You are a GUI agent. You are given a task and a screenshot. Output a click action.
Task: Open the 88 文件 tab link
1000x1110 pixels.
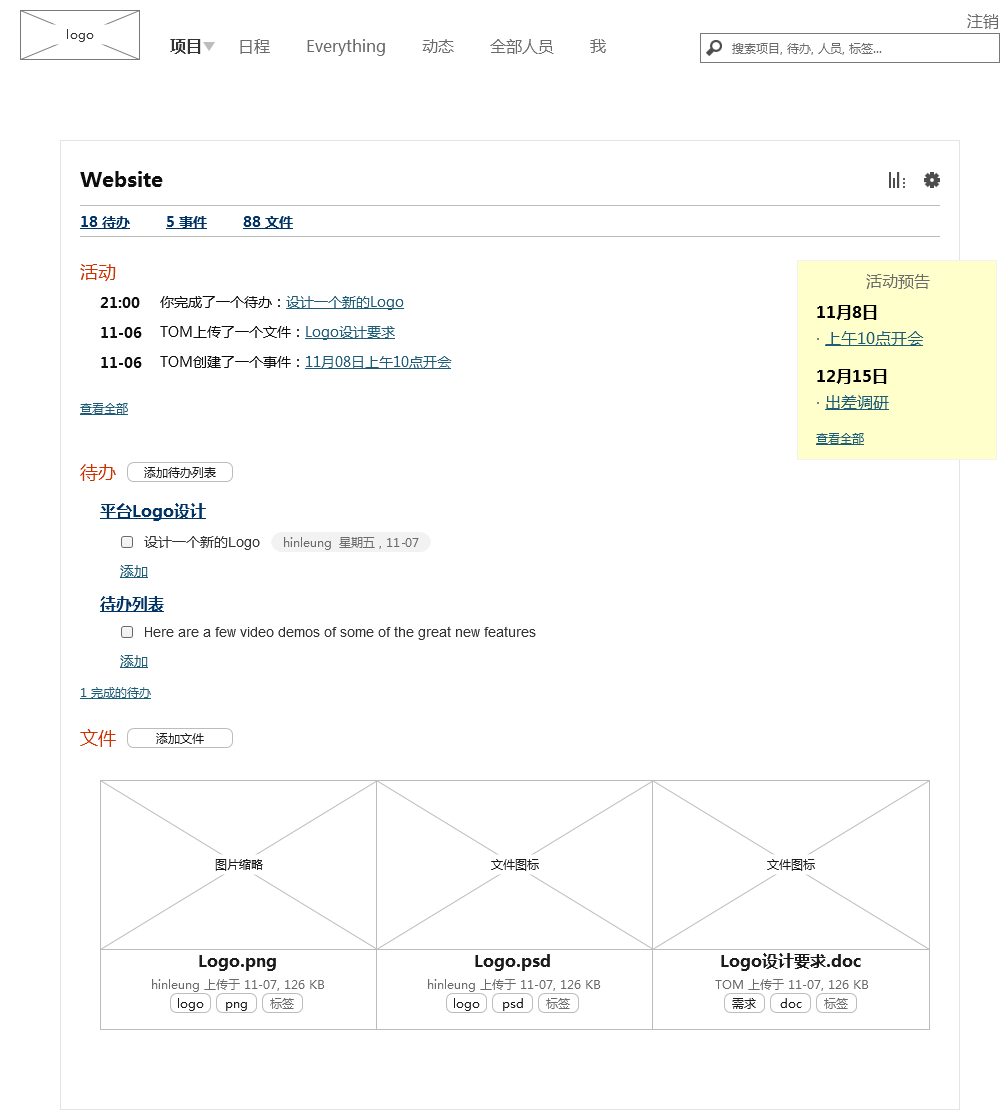pyautogui.click(x=267, y=222)
